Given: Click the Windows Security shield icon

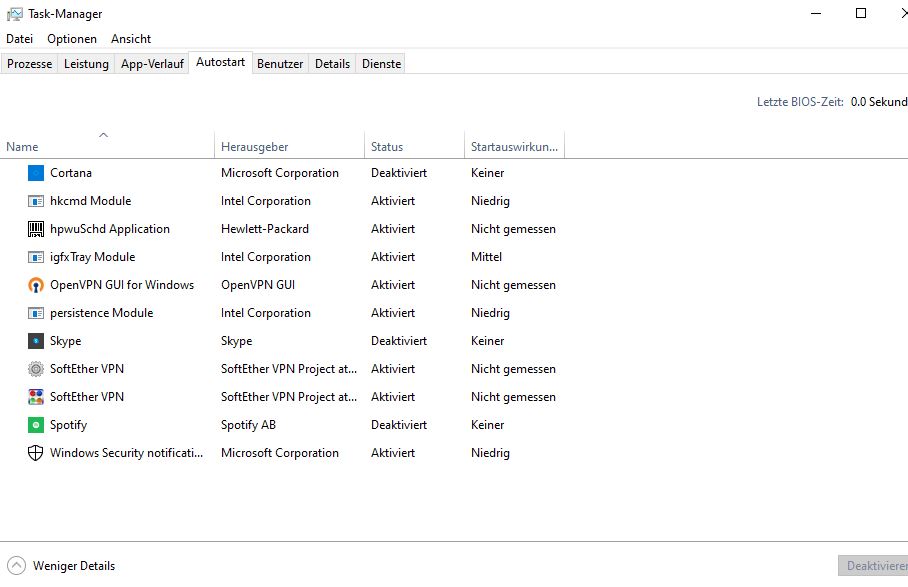Looking at the screenshot, I should 36,453.
